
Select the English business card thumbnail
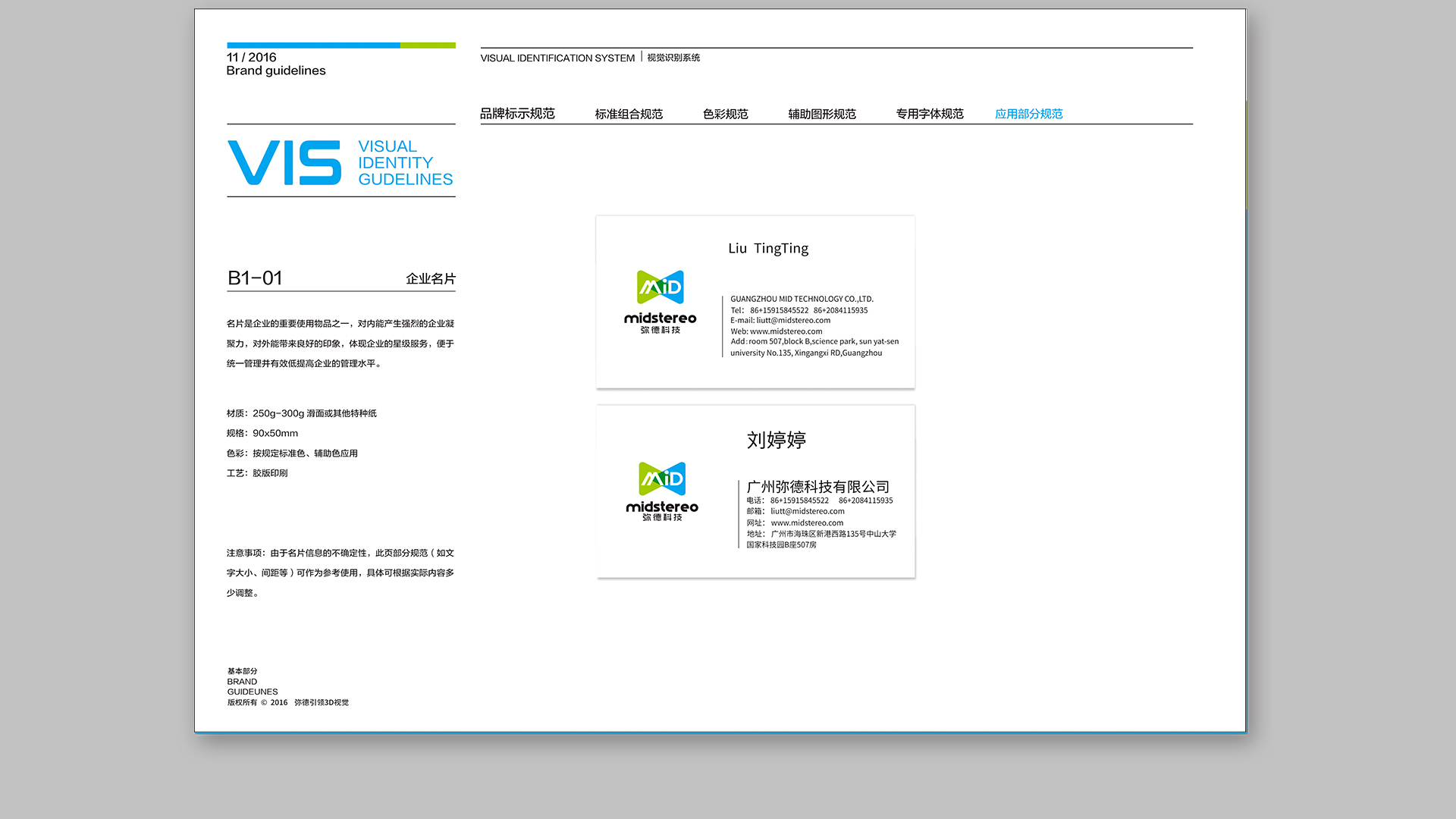755,302
